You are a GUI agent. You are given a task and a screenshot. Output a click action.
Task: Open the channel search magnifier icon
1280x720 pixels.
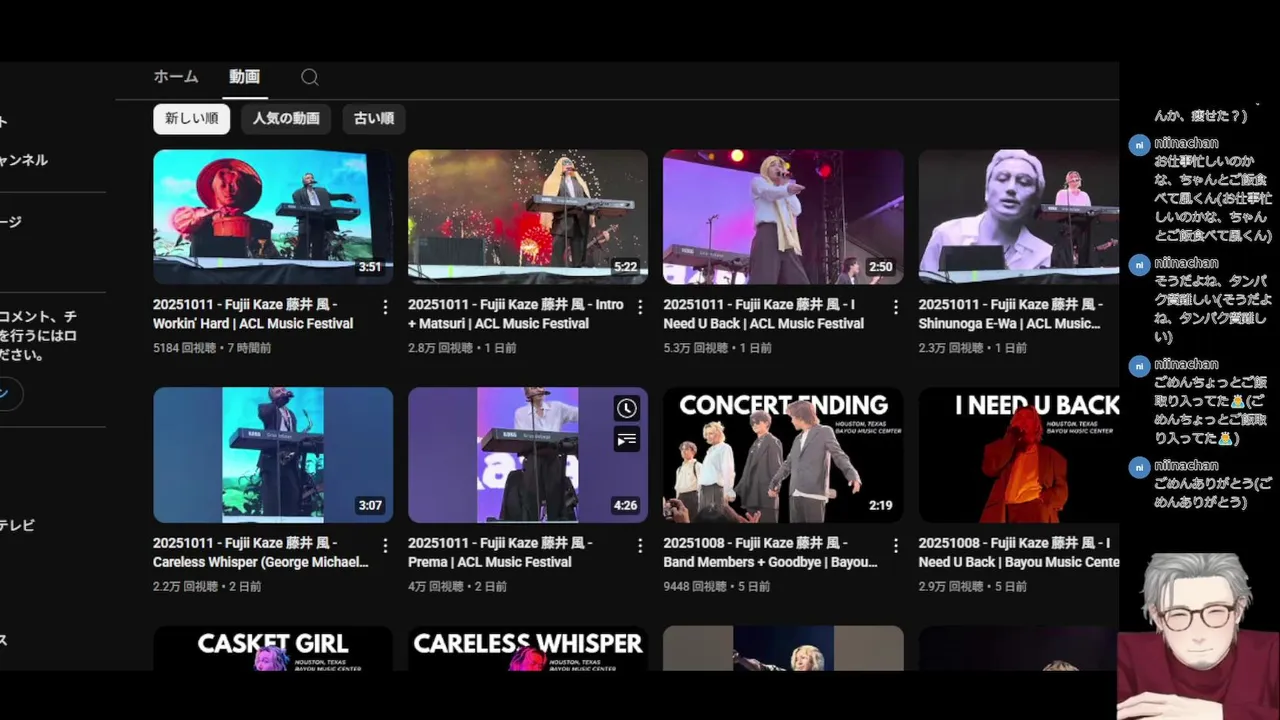coord(310,77)
